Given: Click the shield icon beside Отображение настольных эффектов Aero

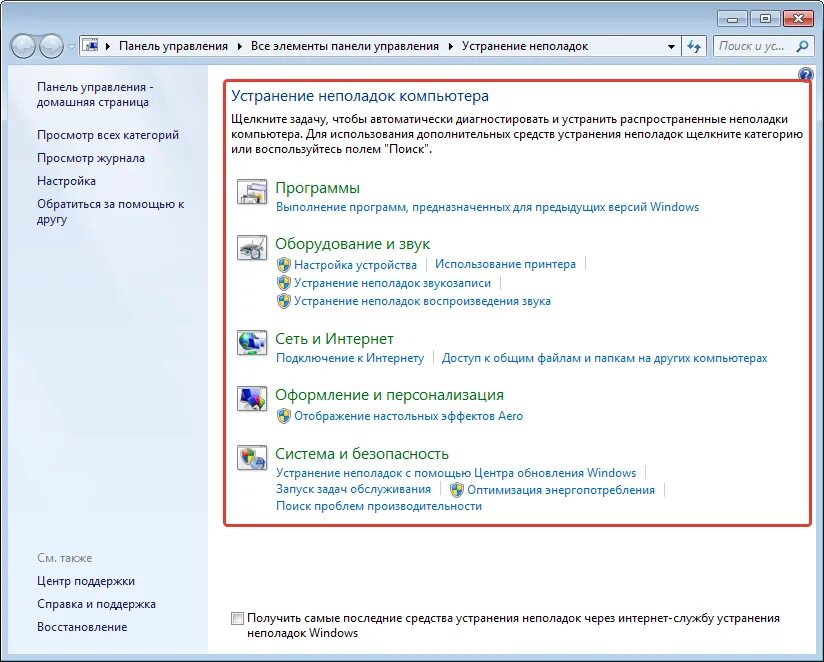Looking at the screenshot, I should click(x=284, y=416).
